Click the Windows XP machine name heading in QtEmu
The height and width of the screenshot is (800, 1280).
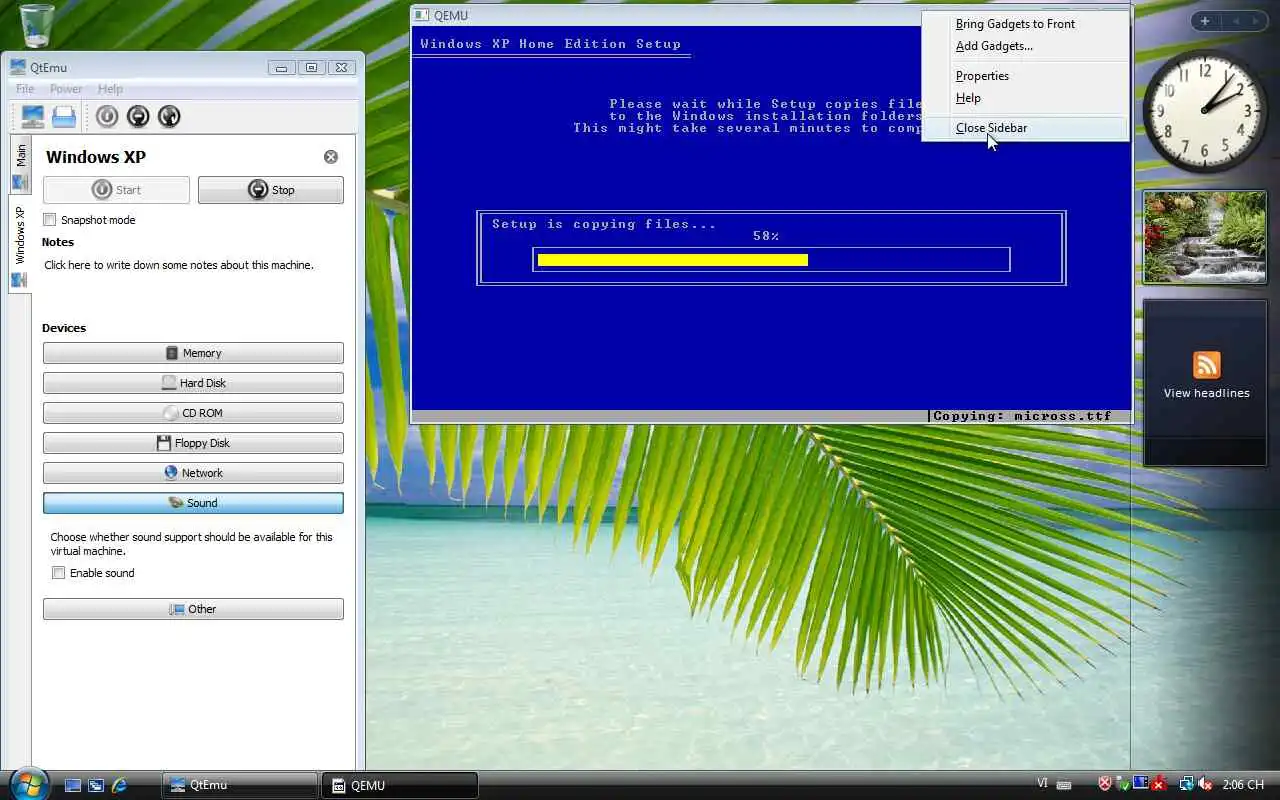tap(96, 157)
